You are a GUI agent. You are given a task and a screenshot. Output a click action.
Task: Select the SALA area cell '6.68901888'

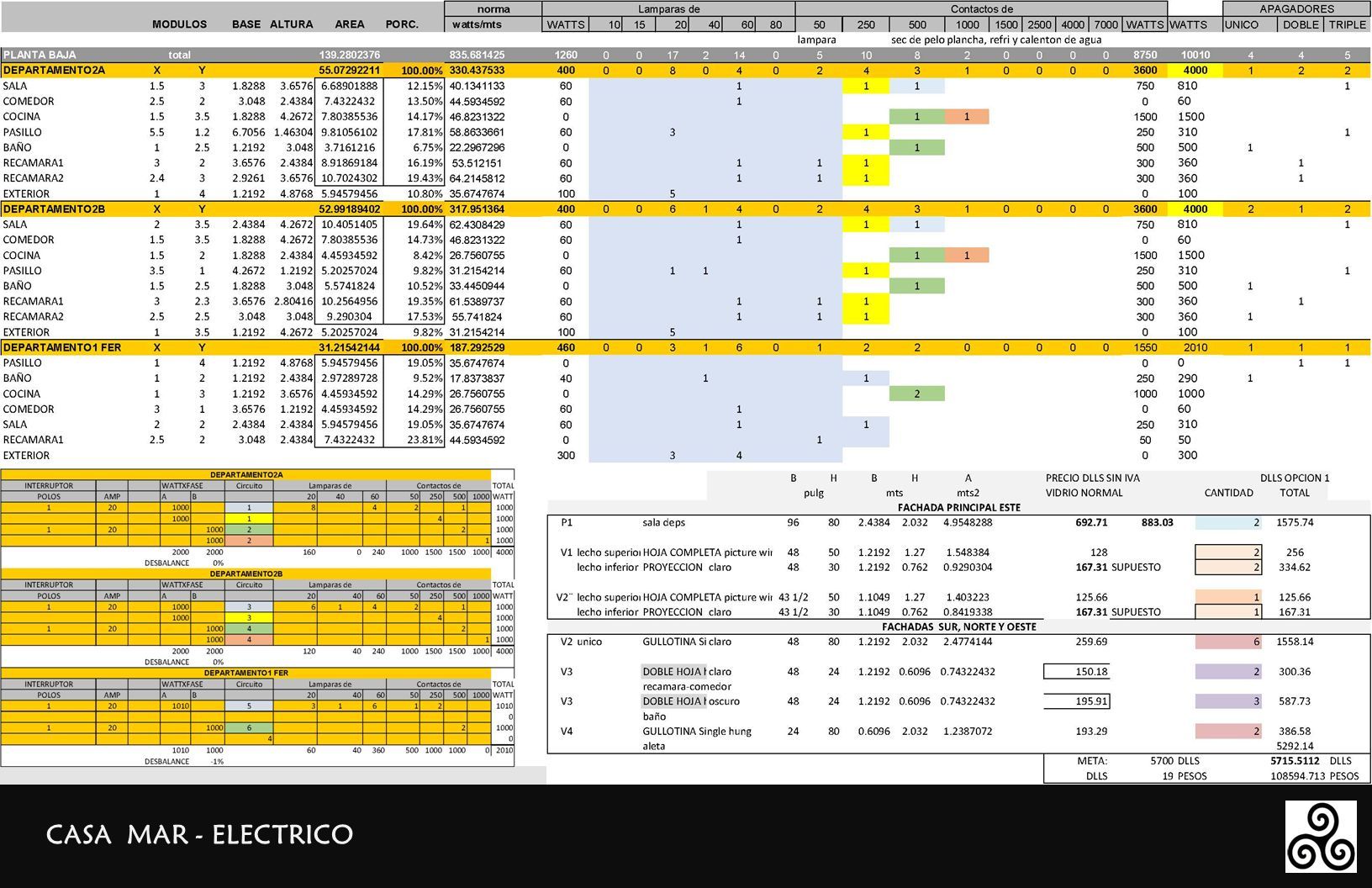349,86
